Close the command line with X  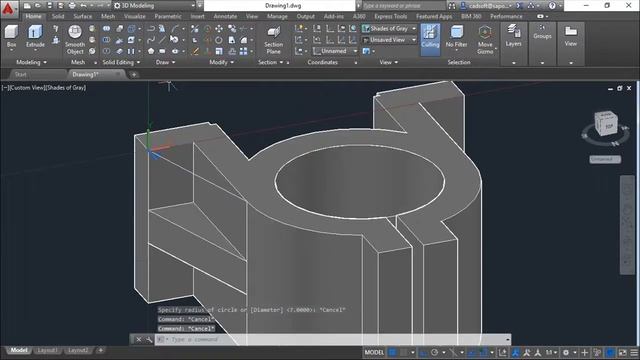click(x=138, y=339)
